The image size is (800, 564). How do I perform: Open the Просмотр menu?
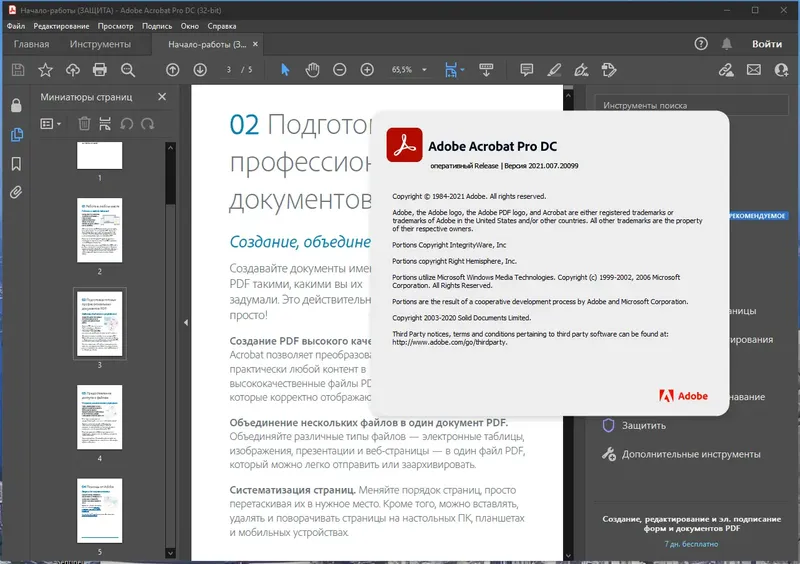pyautogui.click(x=115, y=26)
